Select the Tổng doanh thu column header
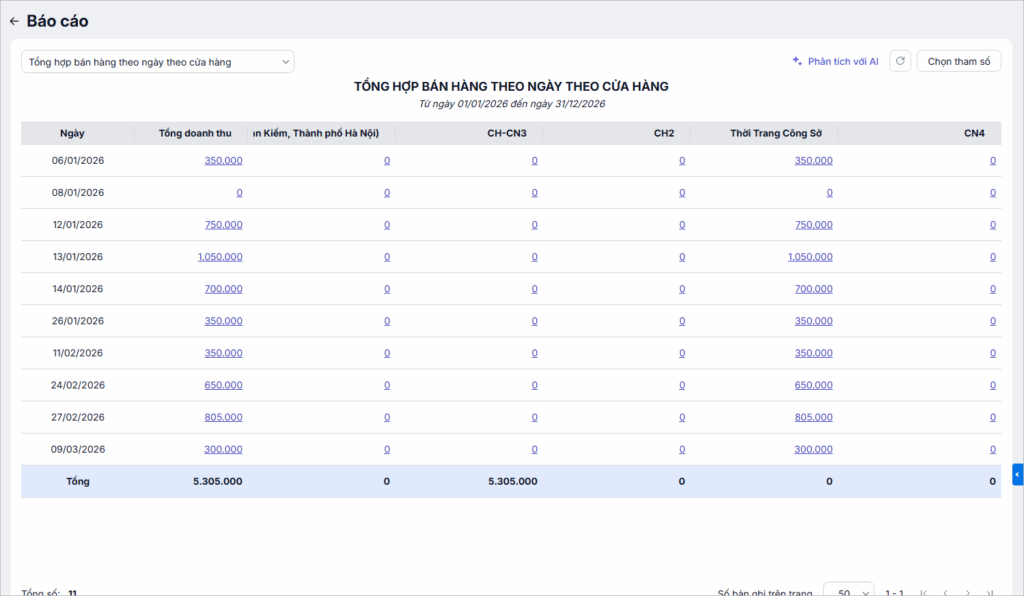The width and height of the screenshot is (1024, 596). click(195, 133)
